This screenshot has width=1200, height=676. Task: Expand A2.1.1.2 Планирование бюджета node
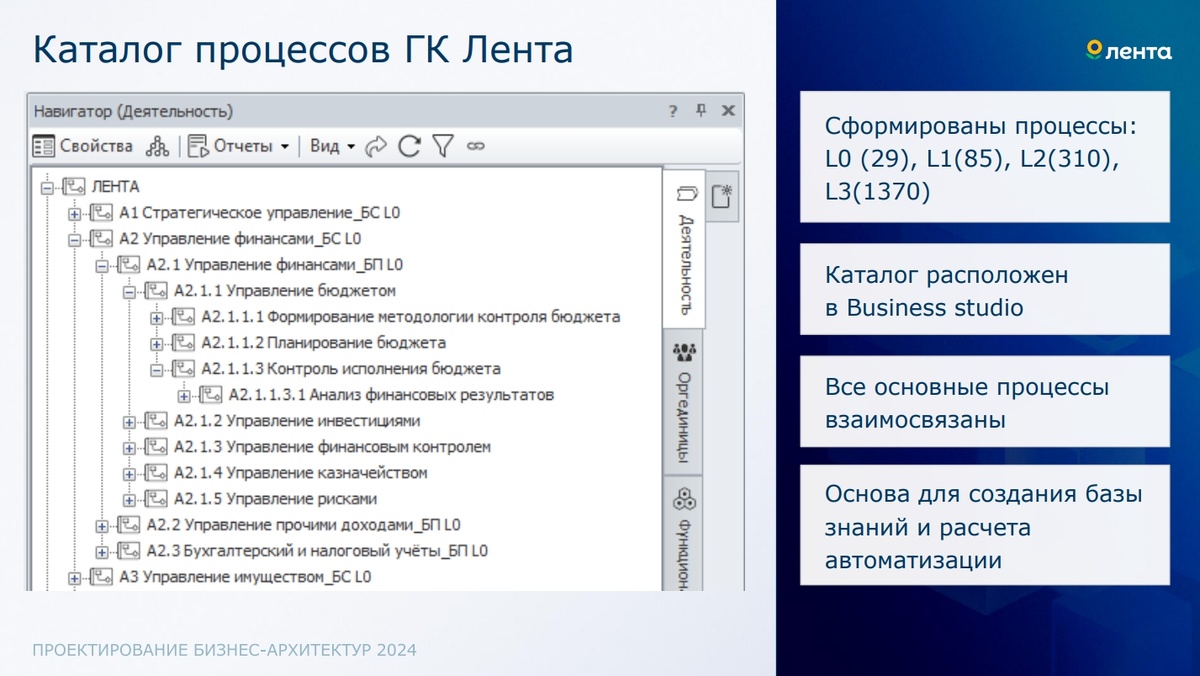pyautogui.click(x=156, y=343)
